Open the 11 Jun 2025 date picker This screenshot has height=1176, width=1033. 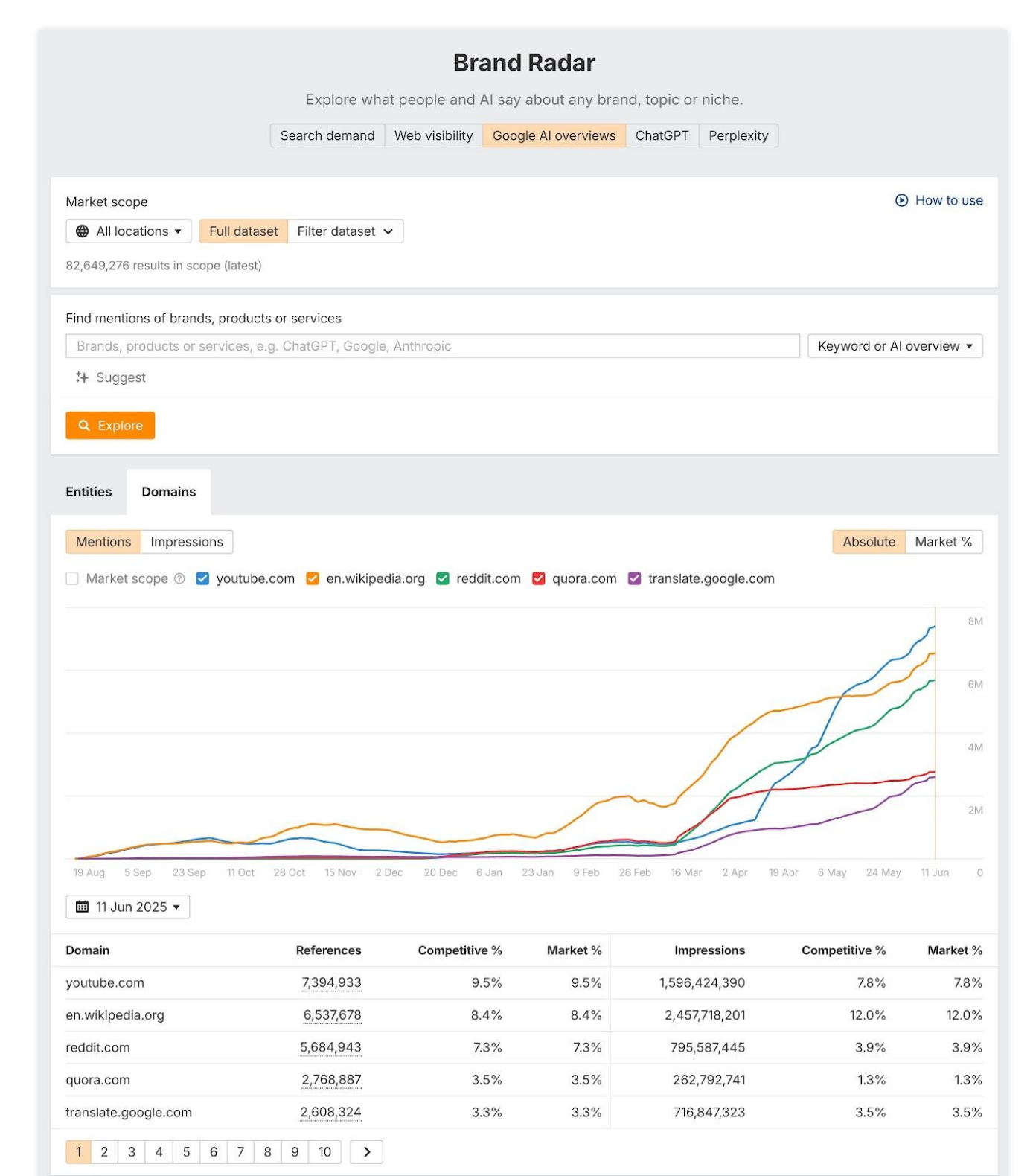[x=128, y=907]
